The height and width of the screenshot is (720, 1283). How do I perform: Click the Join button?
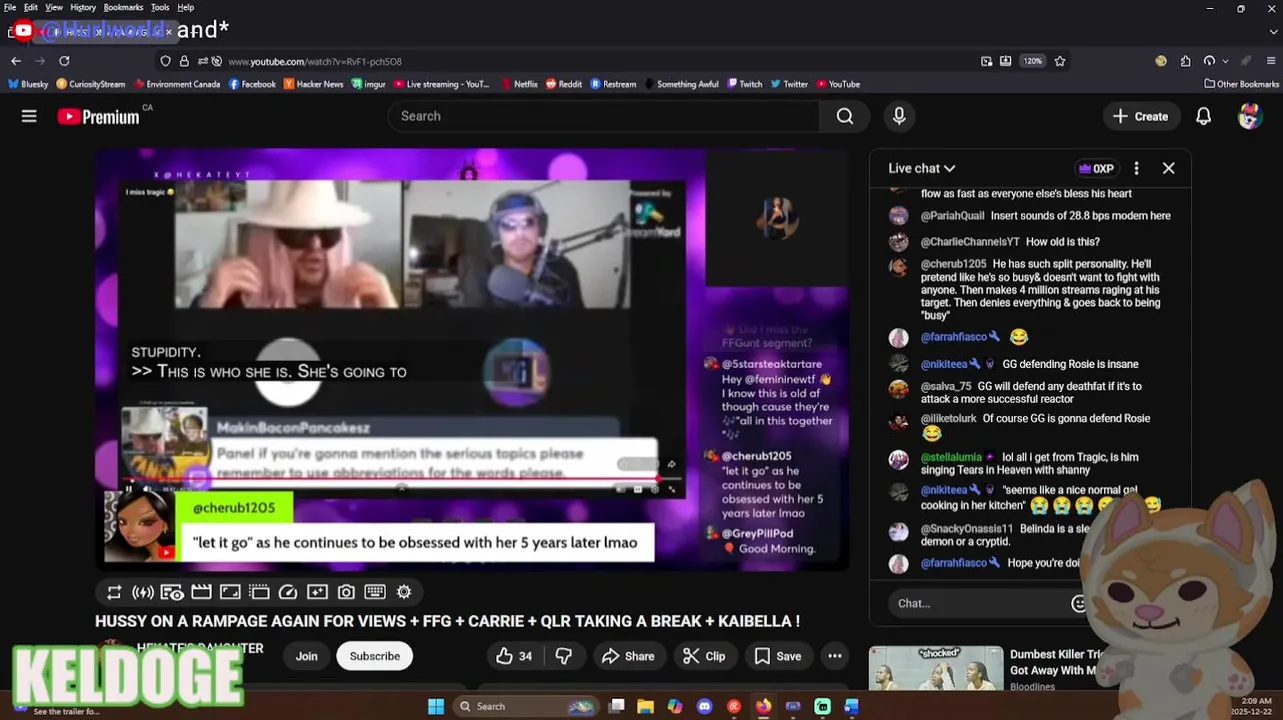tap(306, 656)
